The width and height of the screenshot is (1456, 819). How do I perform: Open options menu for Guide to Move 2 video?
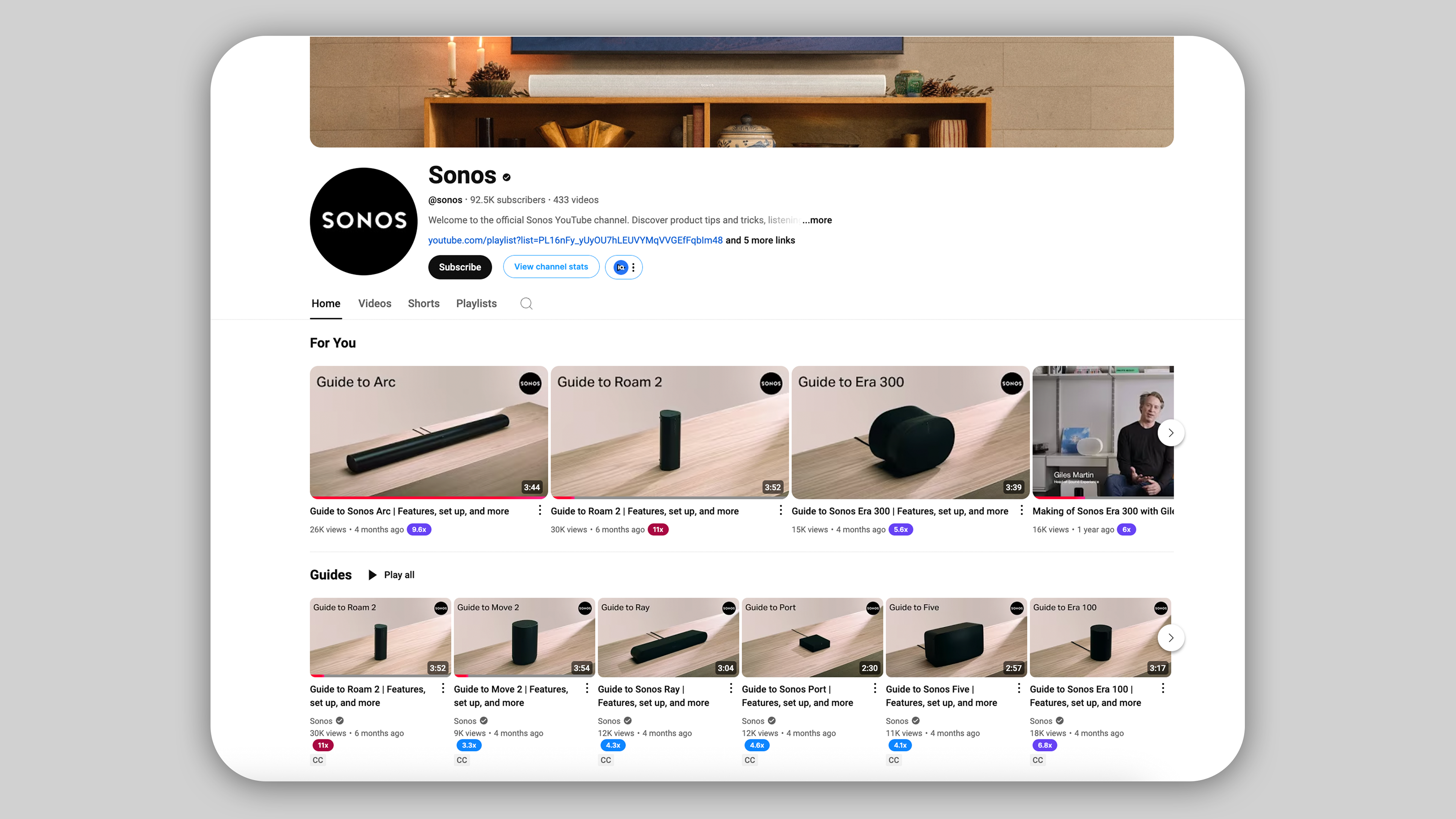[x=587, y=689]
